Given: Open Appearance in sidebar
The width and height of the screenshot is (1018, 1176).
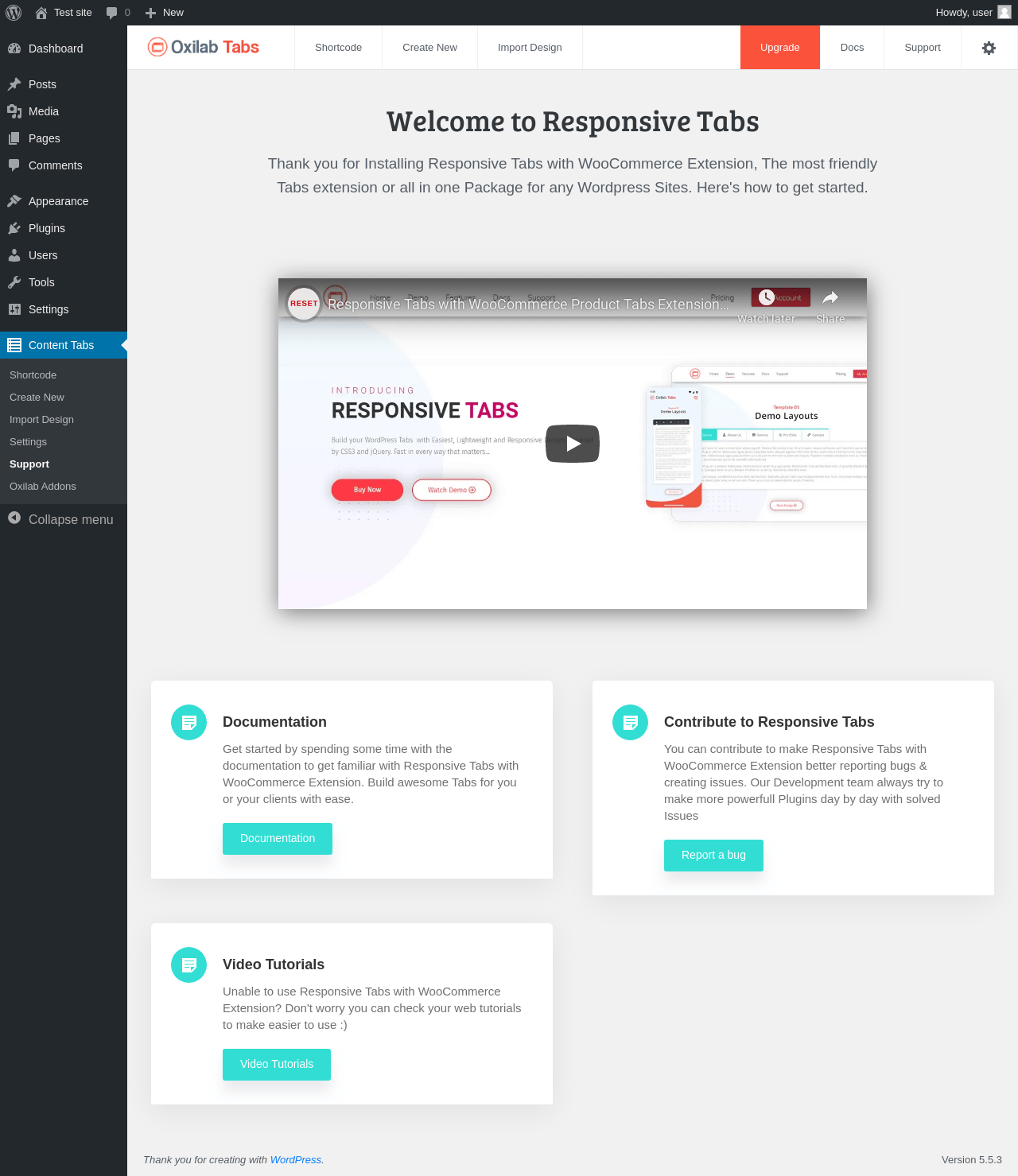Looking at the screenshot, I should pos(64,201).
